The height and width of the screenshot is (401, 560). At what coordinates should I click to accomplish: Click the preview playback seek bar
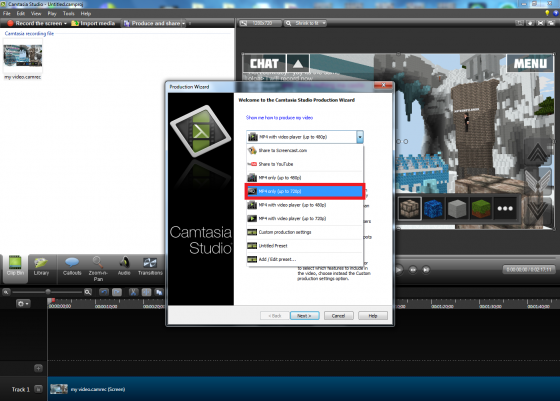point(475,257)
